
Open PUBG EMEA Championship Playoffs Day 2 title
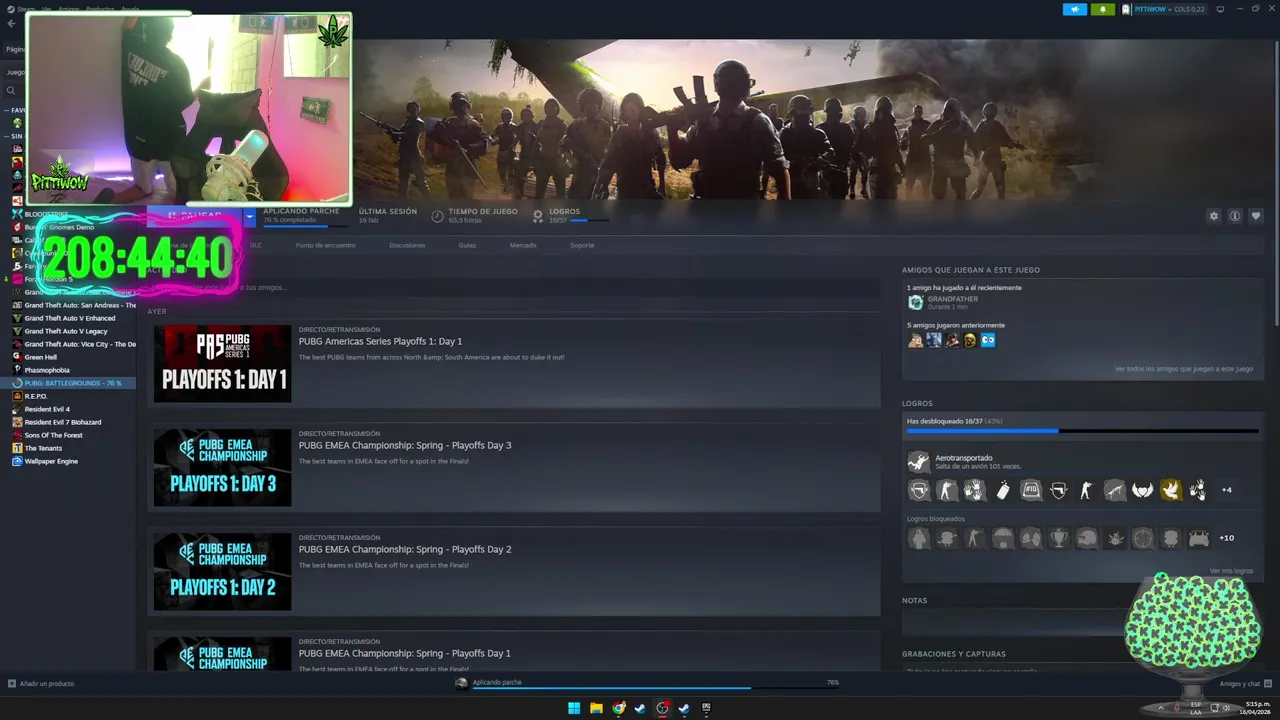(x=405, y=549)
